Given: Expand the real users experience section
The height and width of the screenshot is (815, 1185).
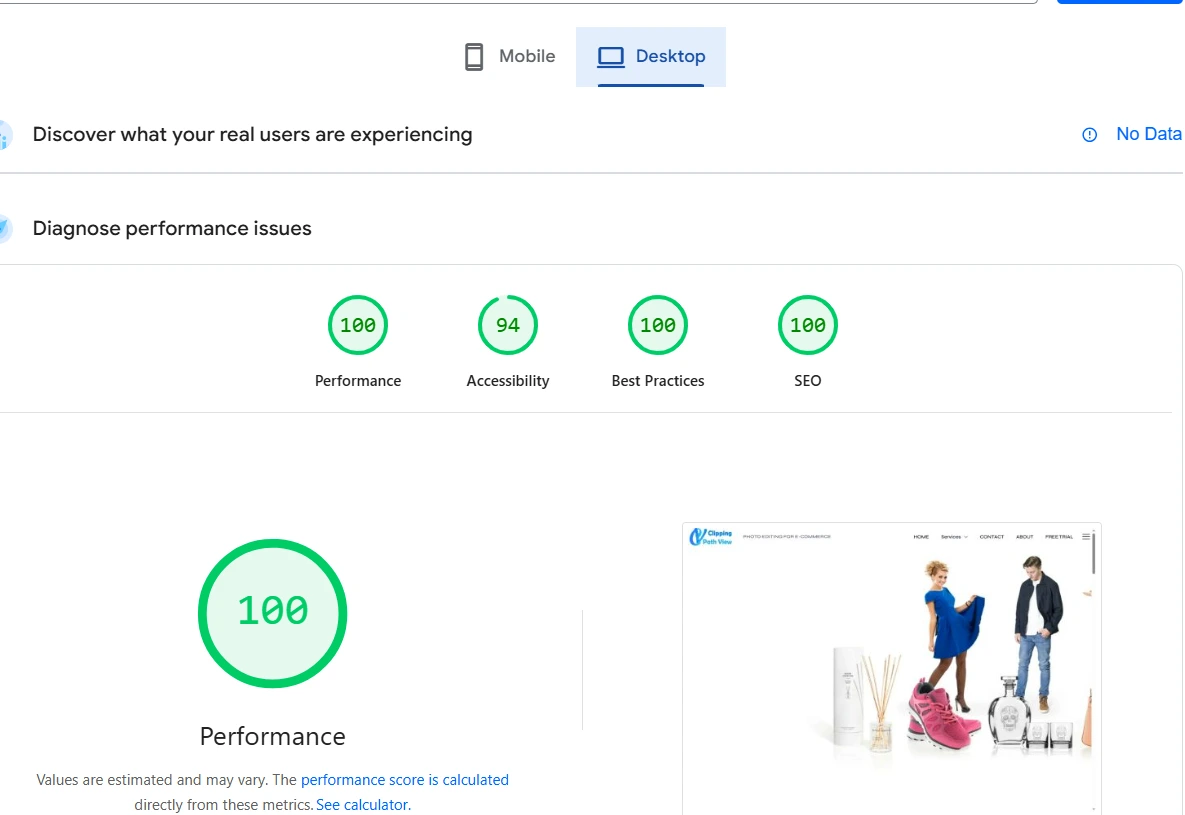Looking at the screenshot, I should (x=252, y=134).
